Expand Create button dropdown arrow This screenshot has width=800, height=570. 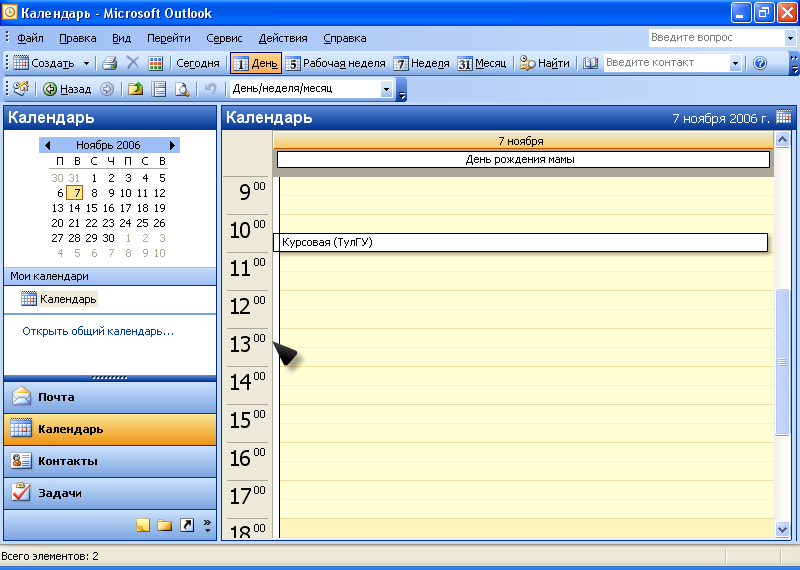pos(86,63)
